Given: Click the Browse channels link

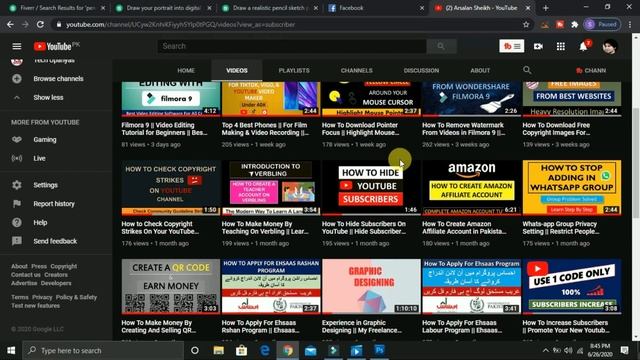Looking at the screenshot, I should pos(58,79).
